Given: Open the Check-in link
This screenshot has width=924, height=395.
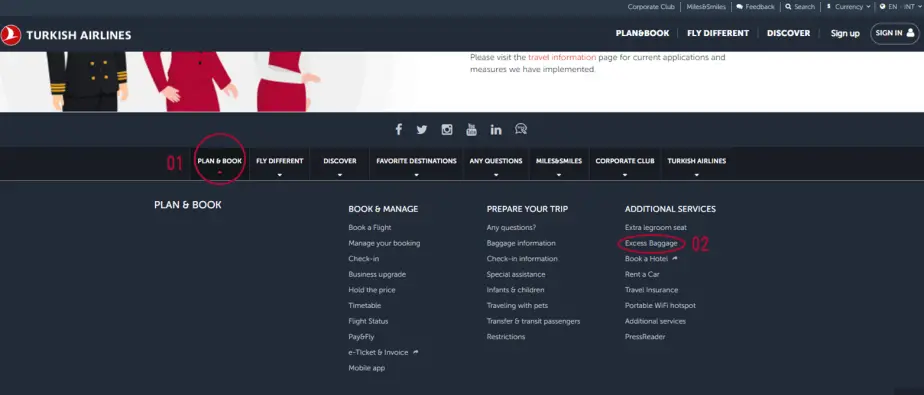Looking at the screenshot, I should pos(364,259).
